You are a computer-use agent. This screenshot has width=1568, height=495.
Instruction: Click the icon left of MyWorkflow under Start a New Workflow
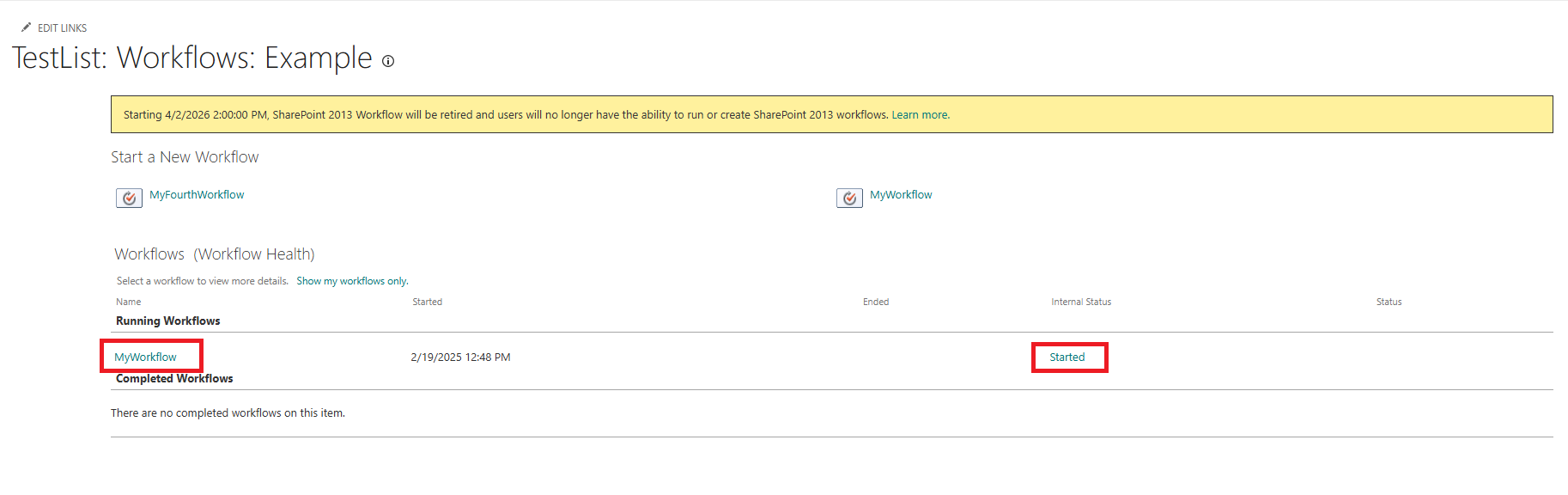[849, 199]
